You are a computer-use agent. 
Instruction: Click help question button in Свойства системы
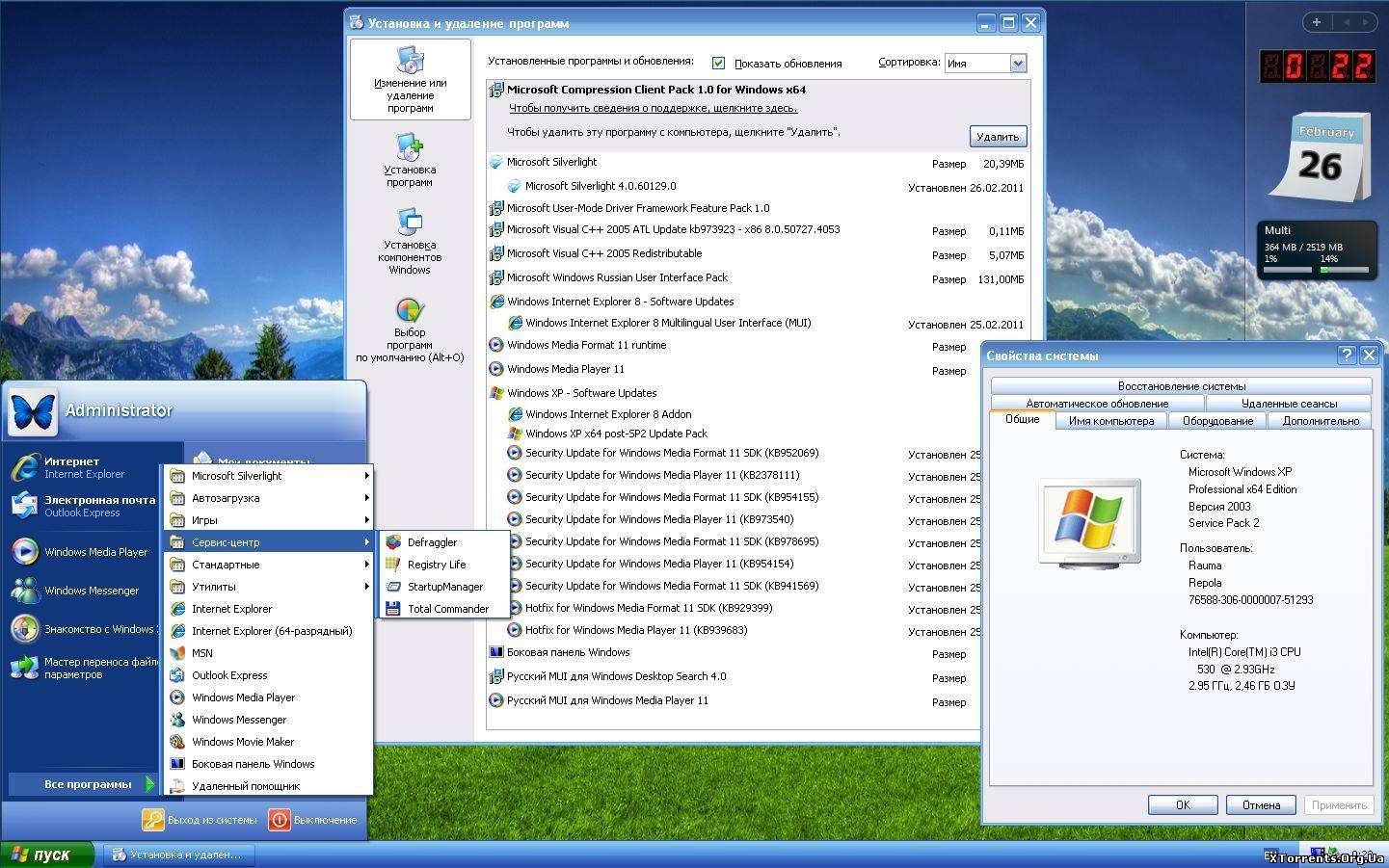click(1347, 355)
